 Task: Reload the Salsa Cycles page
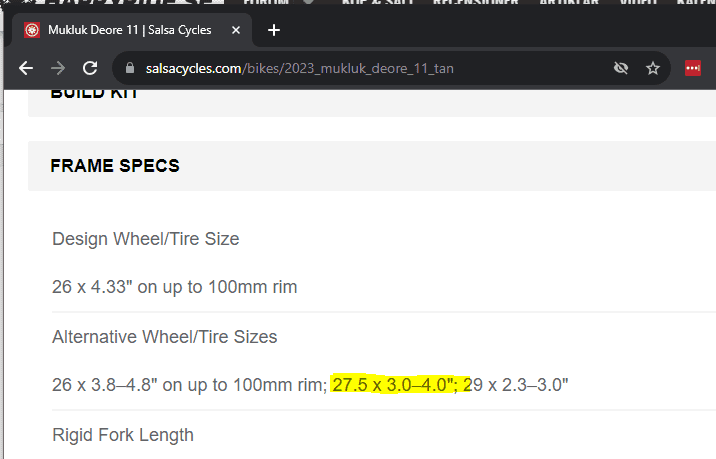[x=90, y=68]
